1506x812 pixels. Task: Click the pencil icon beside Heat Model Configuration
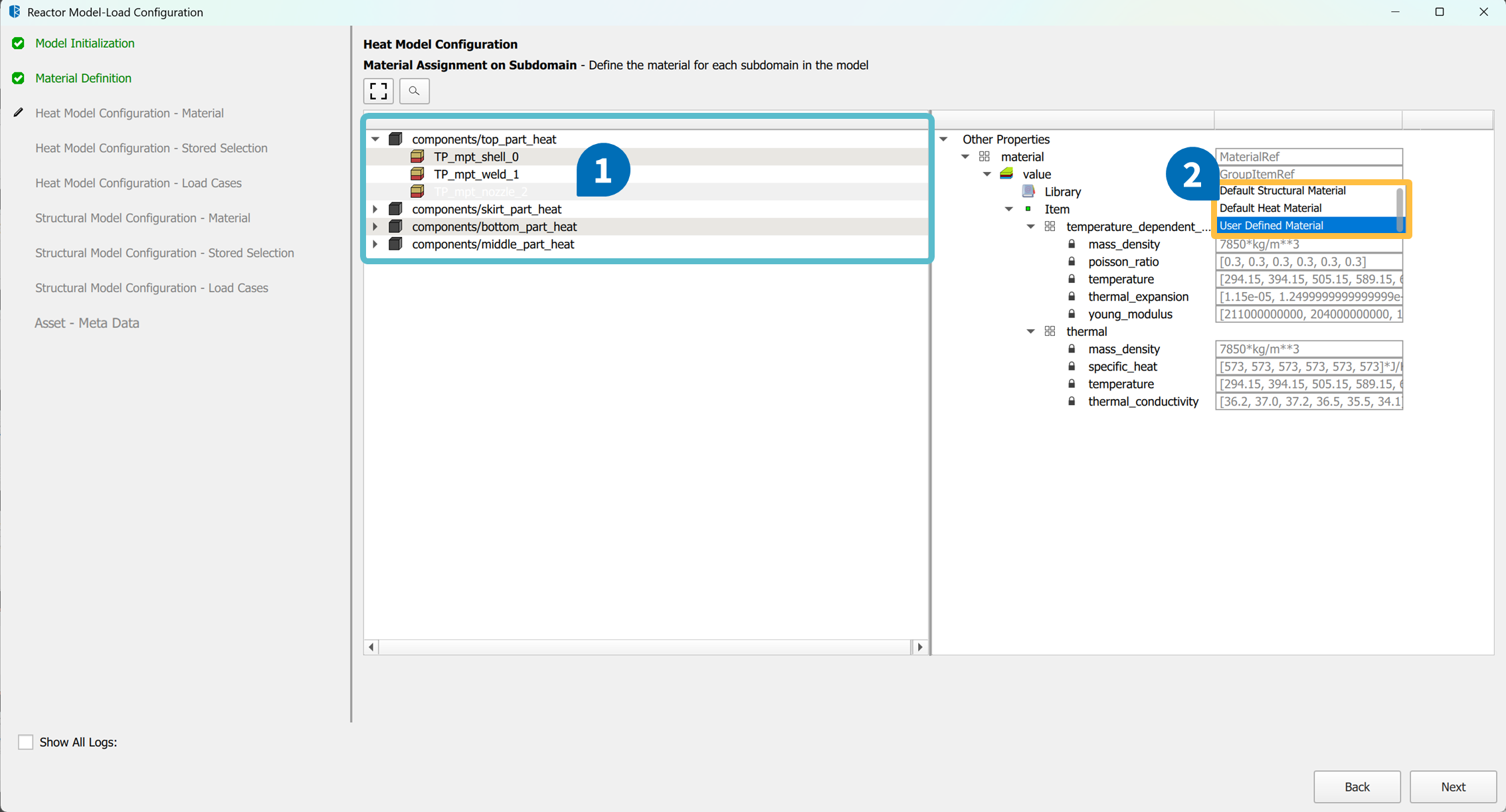coord(19,113)
